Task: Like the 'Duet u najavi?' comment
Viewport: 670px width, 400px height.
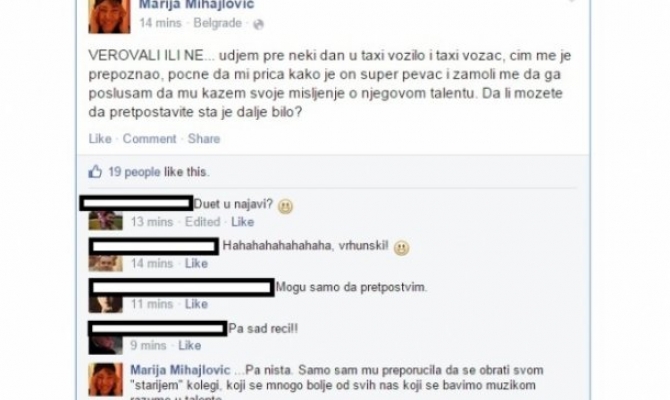Action: (x=243, y=222)
